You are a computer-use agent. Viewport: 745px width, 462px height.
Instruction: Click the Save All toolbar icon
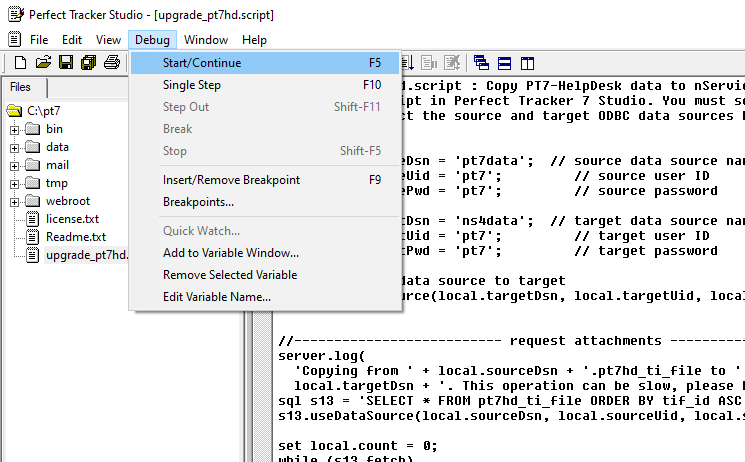88,63
